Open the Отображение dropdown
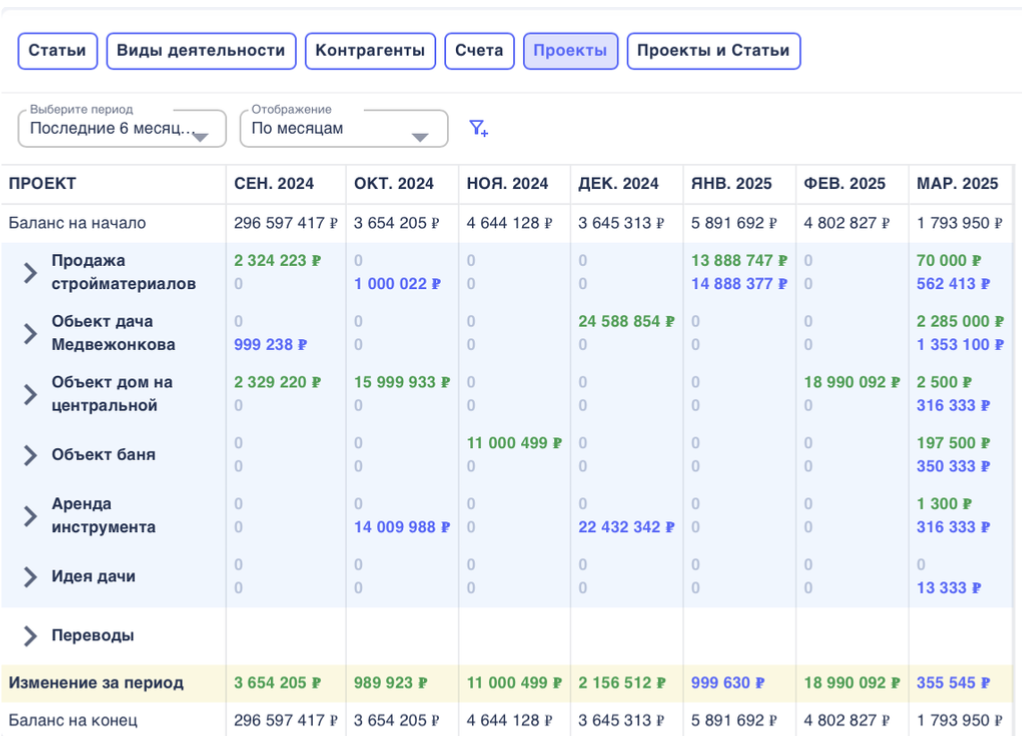This screenshot has width=1022, height=736. (x=343, y=128)
